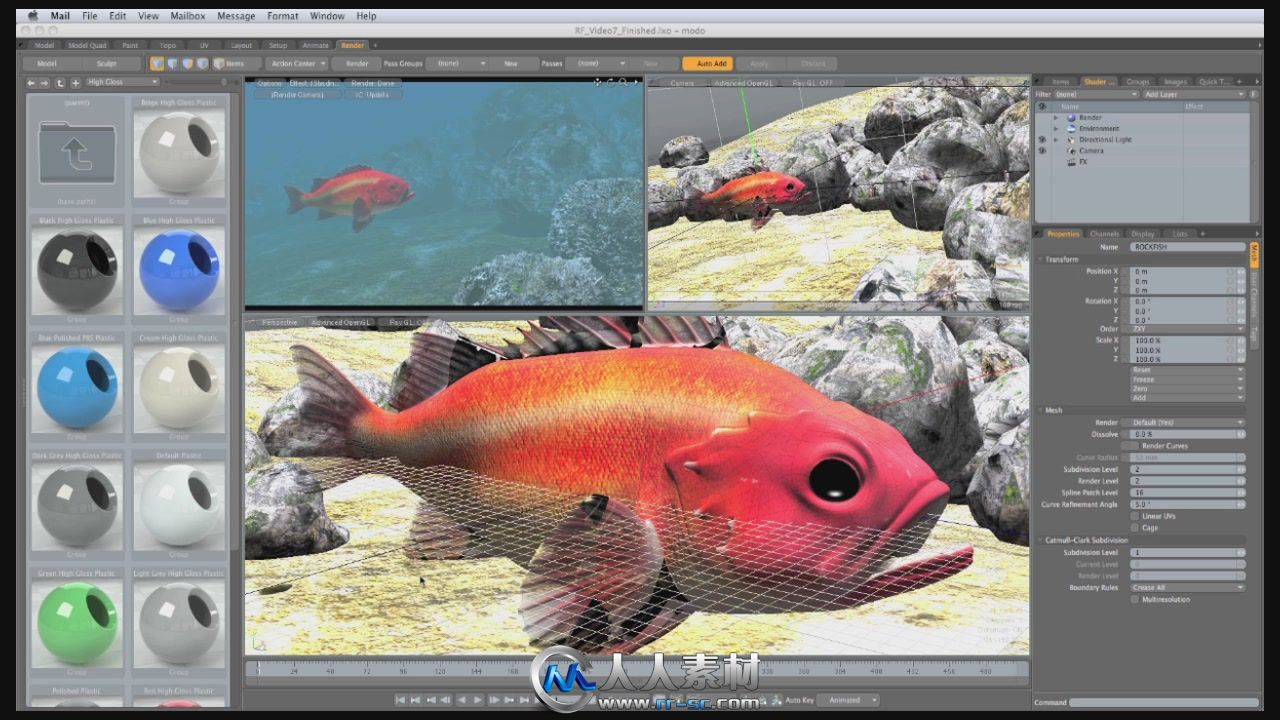Screen dimensions: 1280x720
Task: Open the Mailbox menu
Action: coord(188,16)
